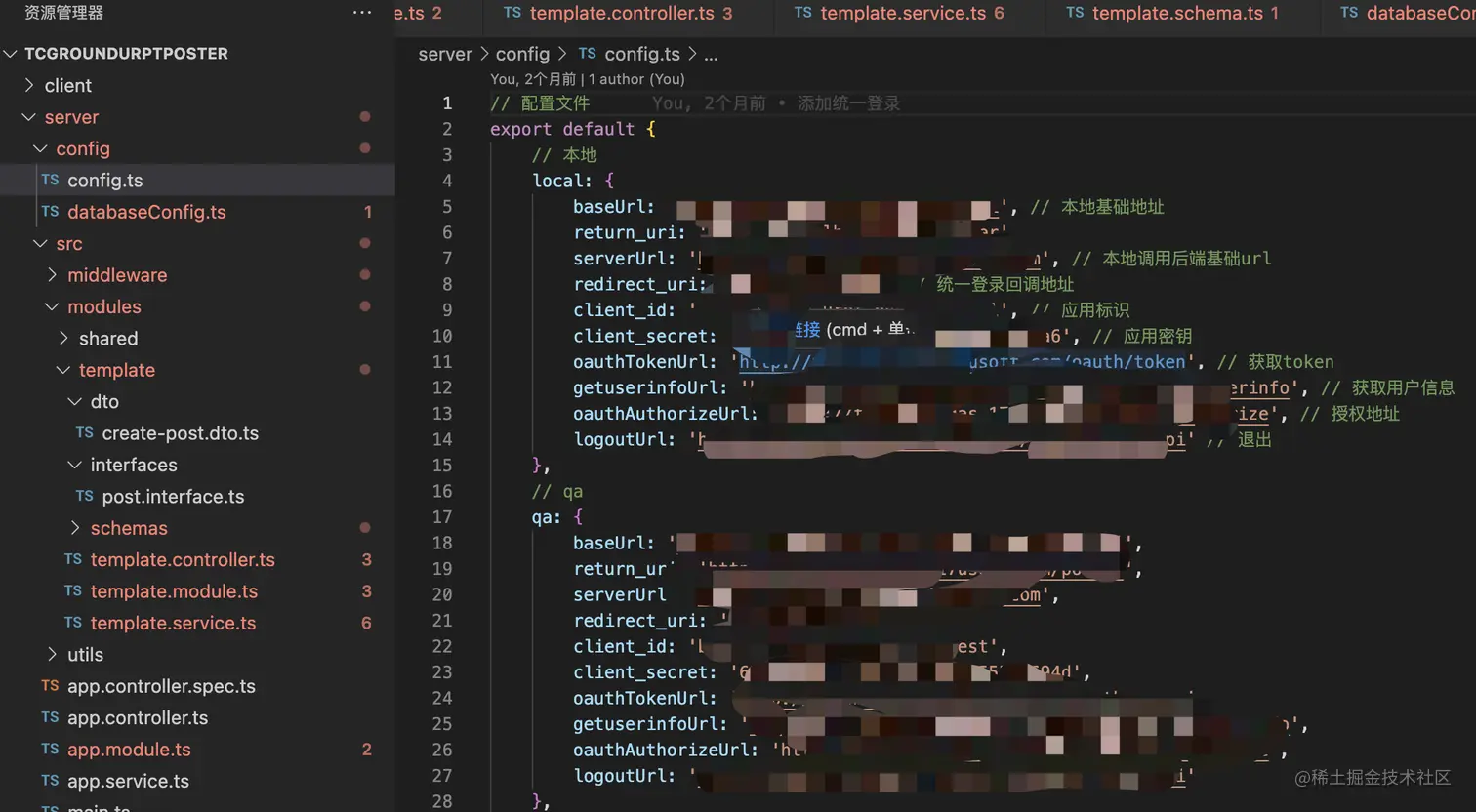1476x812 pixels.
Task: Click the TS icon on template.schema.ts tab
Action: pyautogui.click(x=1075, y=13)
